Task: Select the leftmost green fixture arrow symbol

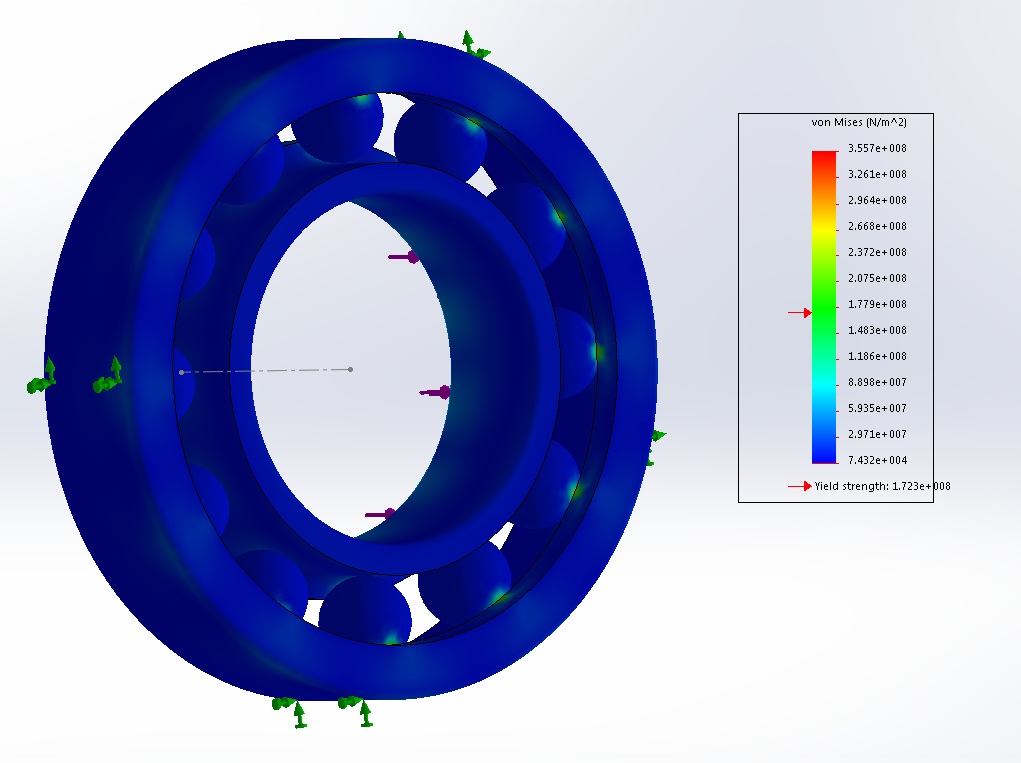Action: tap(41, 380)
